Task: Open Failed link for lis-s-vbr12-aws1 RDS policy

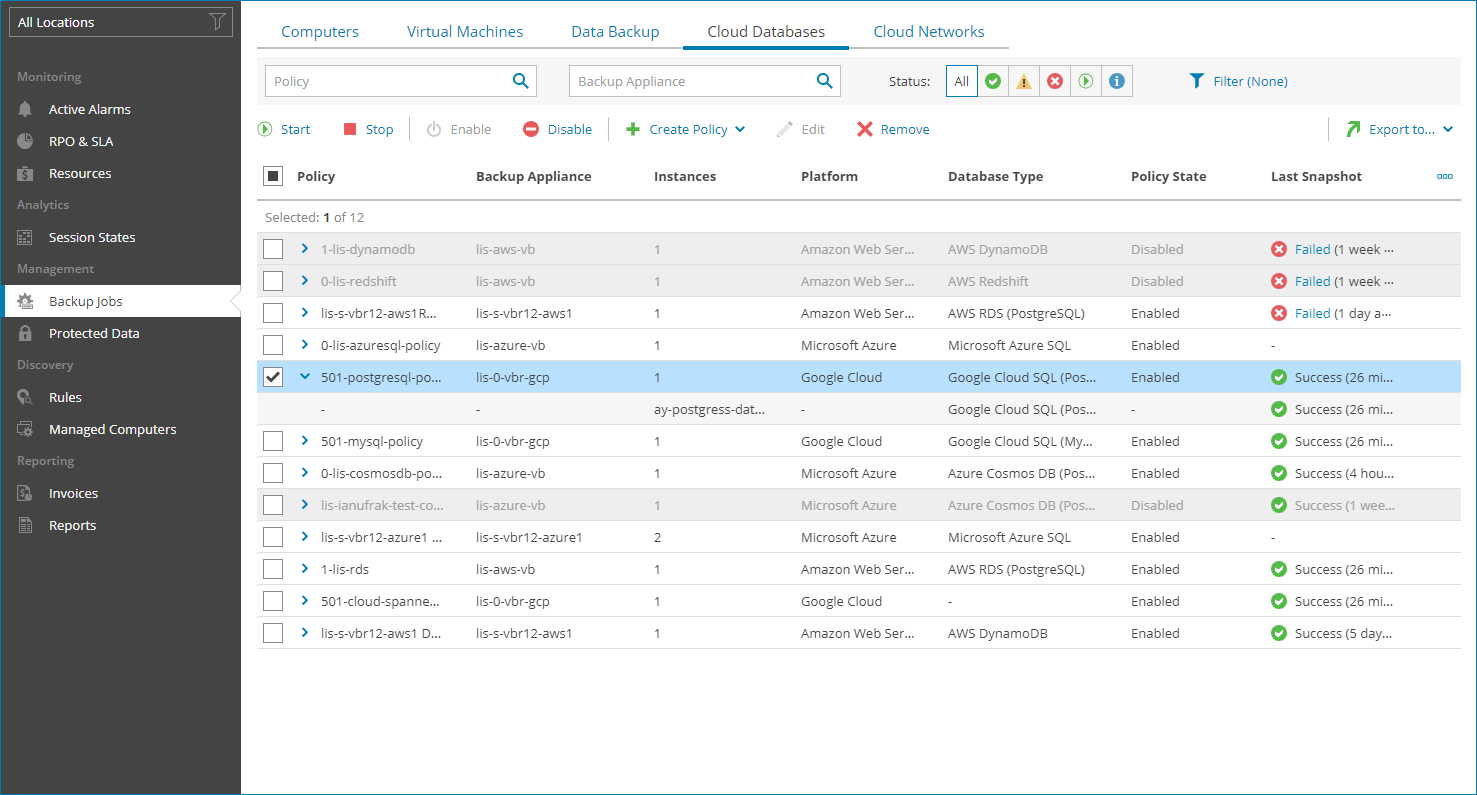Action: click(1312, 313)
